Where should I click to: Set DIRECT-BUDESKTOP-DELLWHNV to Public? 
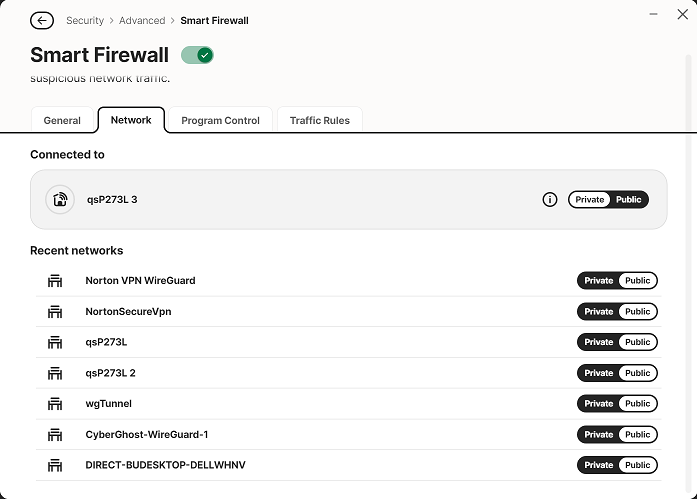637,465
